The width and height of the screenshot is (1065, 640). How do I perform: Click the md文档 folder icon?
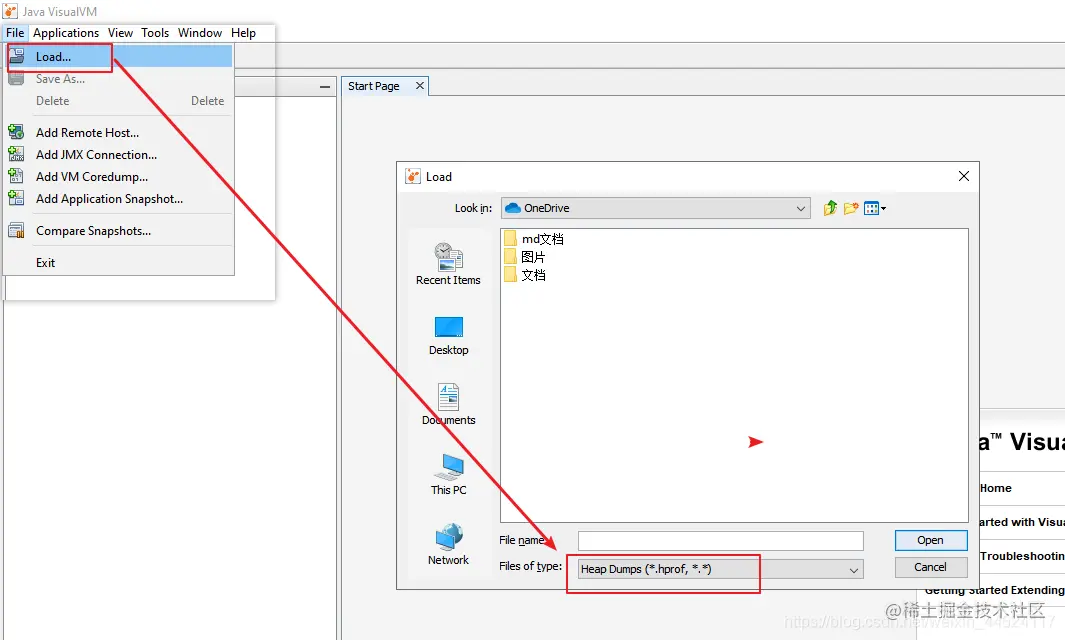[510, 238]
